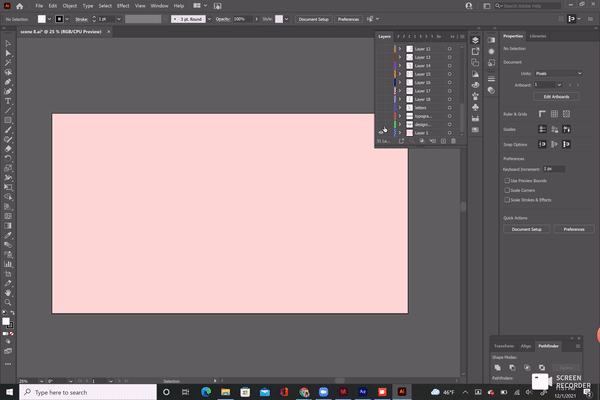Open the Symbols club-shaped dock icon

pyautogui.click(x=475, y=107)
